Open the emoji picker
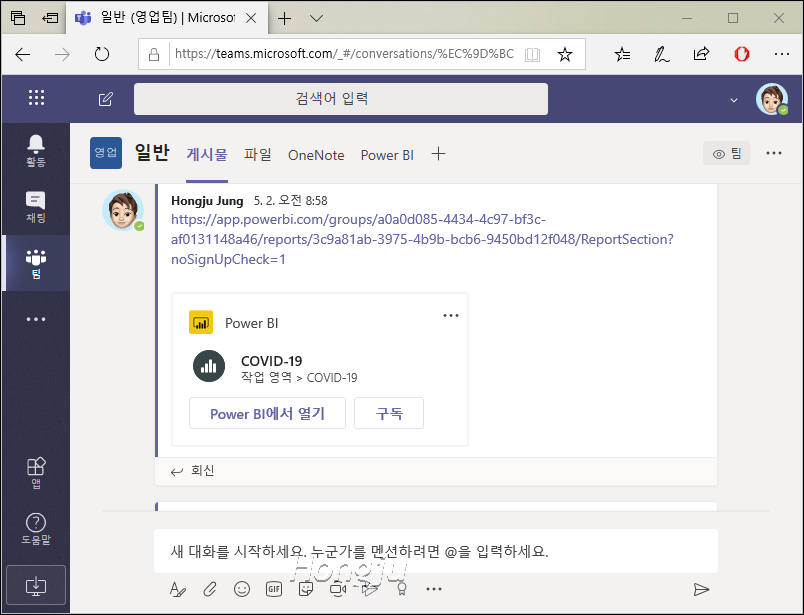Viewport: 804px width, 615px height. coord(242,589)
